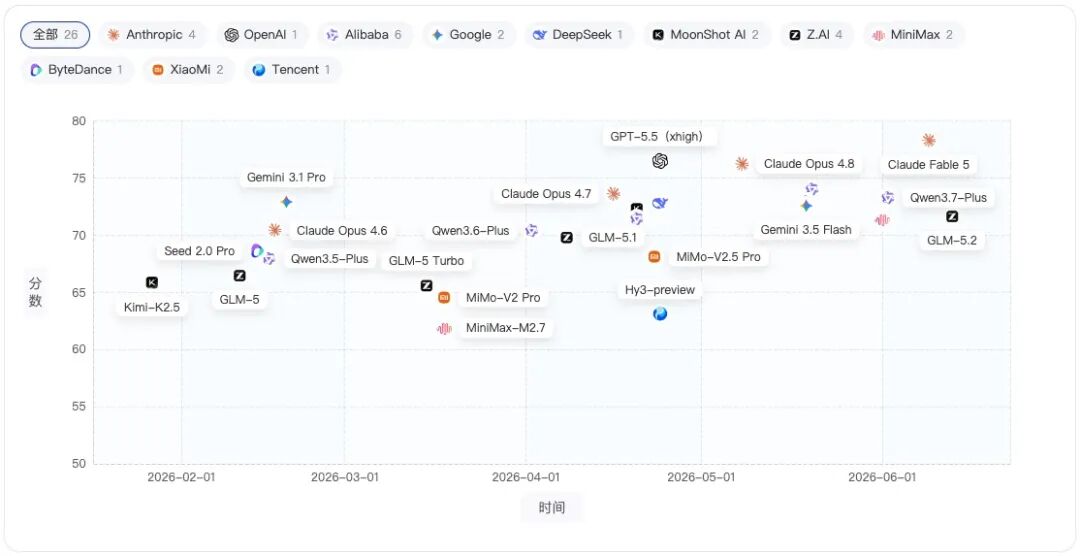Click the Gemini 3.1 Pro marker

(x=287, y=202)
